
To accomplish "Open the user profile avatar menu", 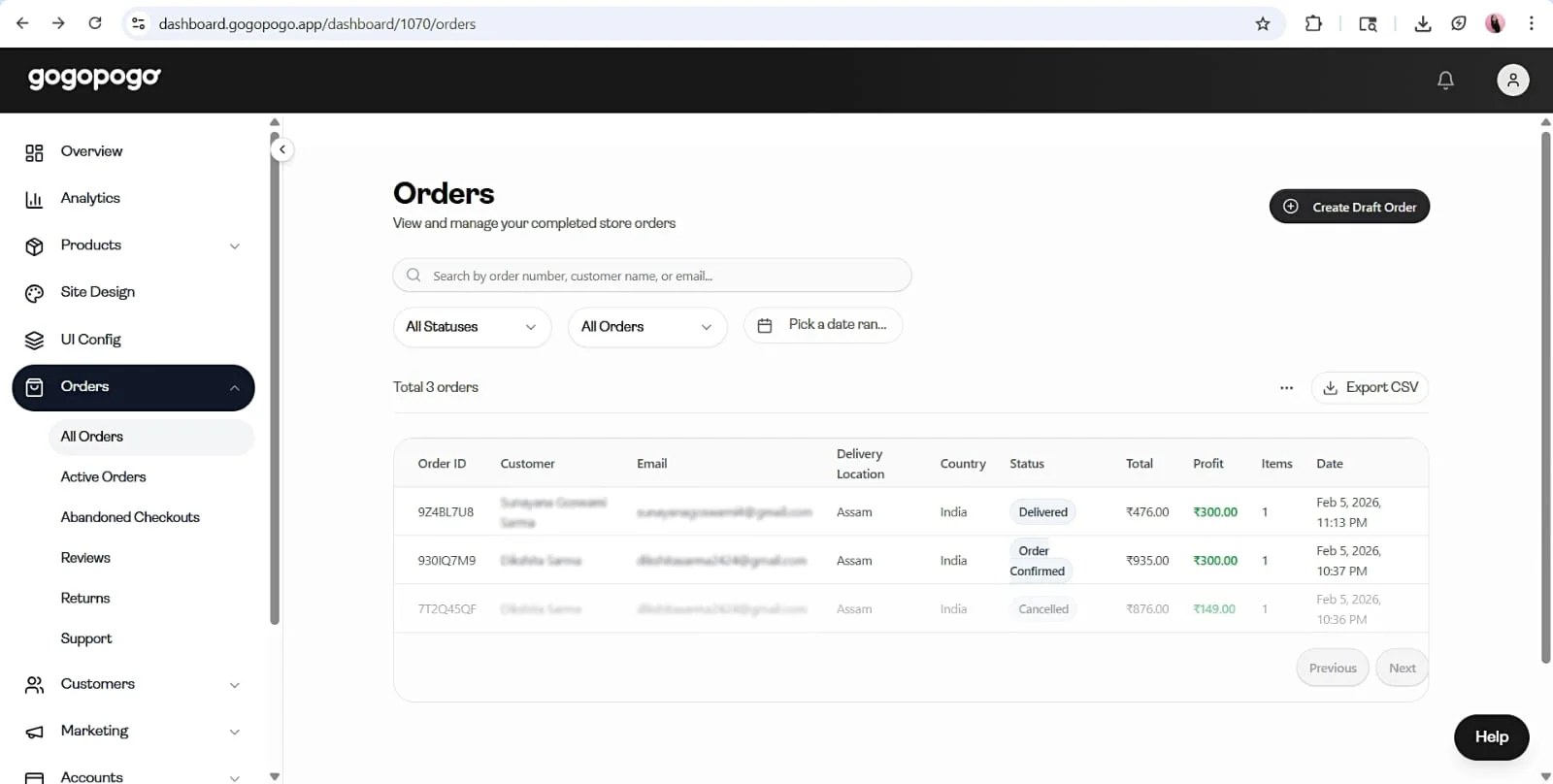I will (x=1512, y=81).
